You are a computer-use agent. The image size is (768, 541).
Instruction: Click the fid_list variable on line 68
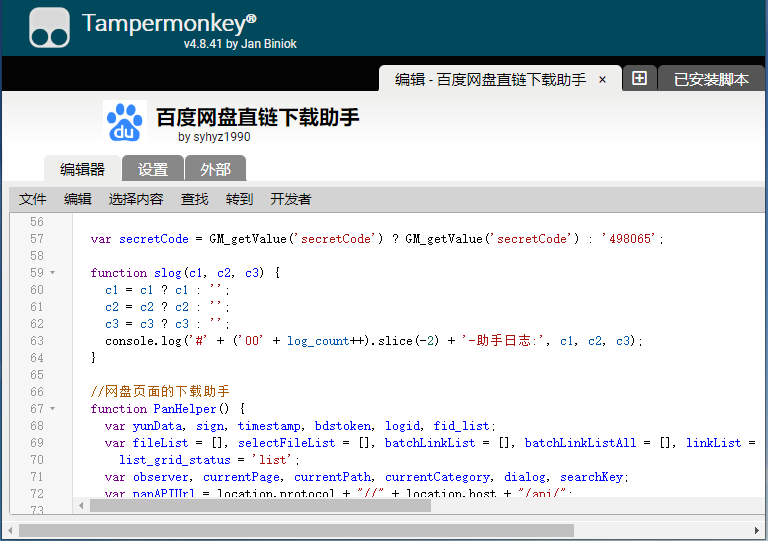tap(461, 426)
